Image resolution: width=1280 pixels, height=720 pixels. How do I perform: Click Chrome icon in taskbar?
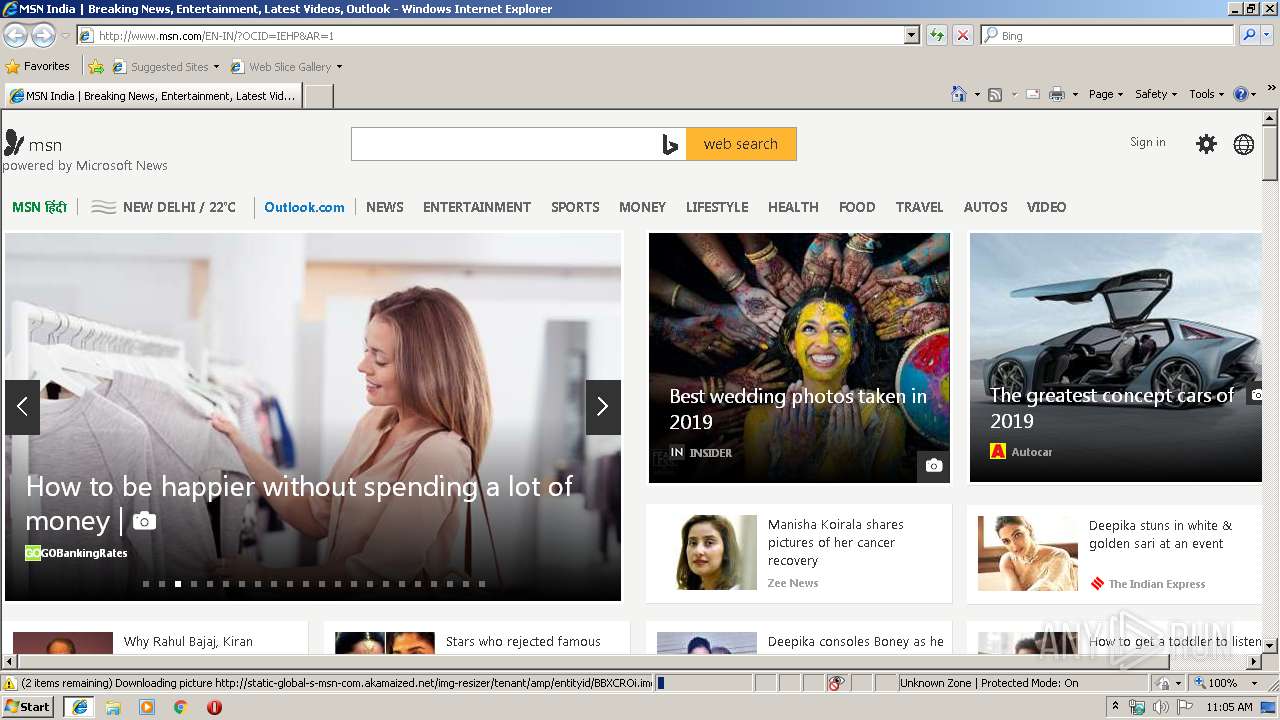point(181,707)
